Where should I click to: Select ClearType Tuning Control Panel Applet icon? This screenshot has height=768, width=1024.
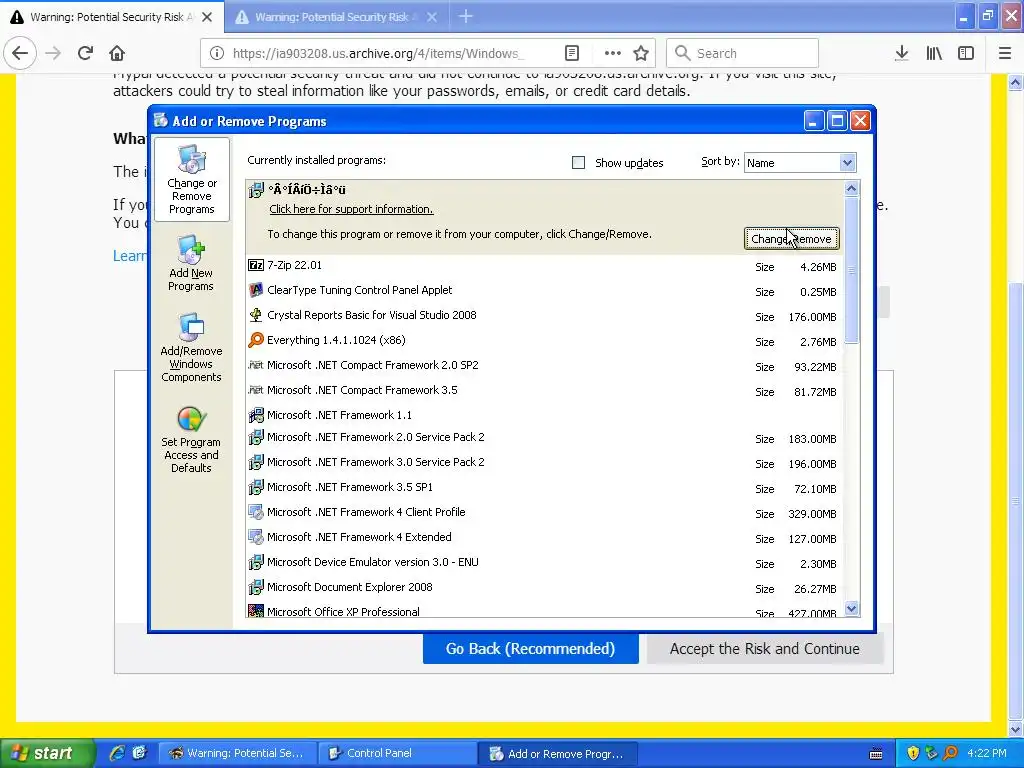click(x=256, y=290)
